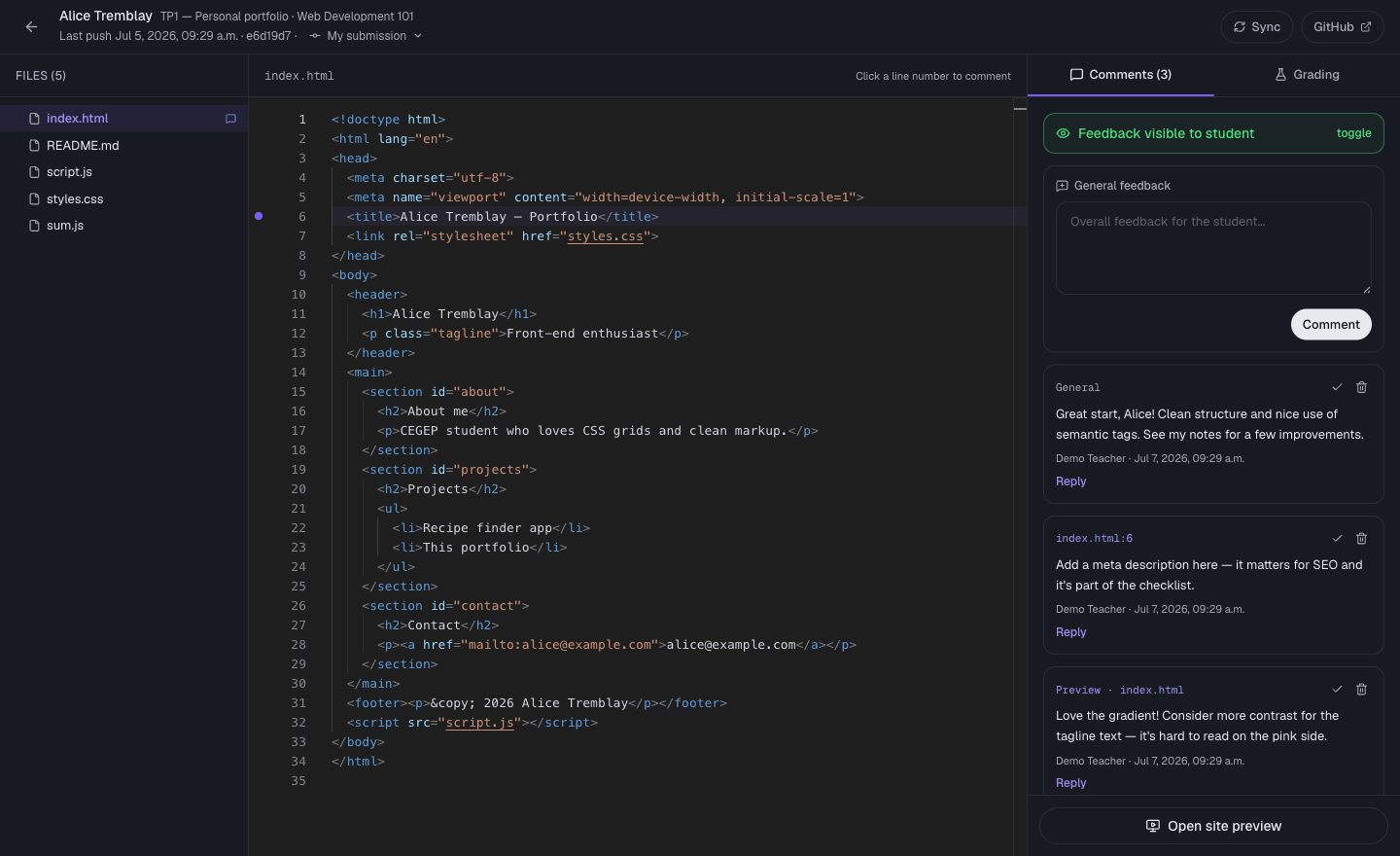This screenshot has height=856, width=1400.
Task: Delete the index.html:6 comment
Action: [x=1361, y=538]
